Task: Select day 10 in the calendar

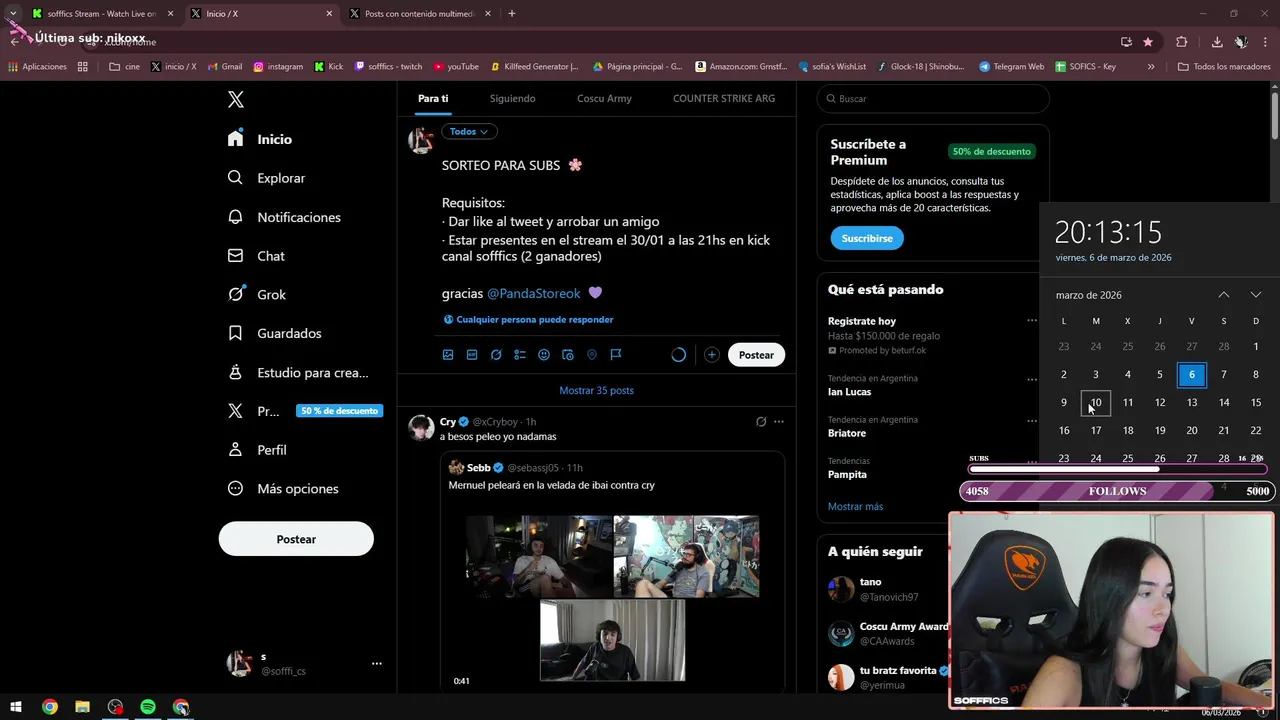Action: click(1096, 403)
